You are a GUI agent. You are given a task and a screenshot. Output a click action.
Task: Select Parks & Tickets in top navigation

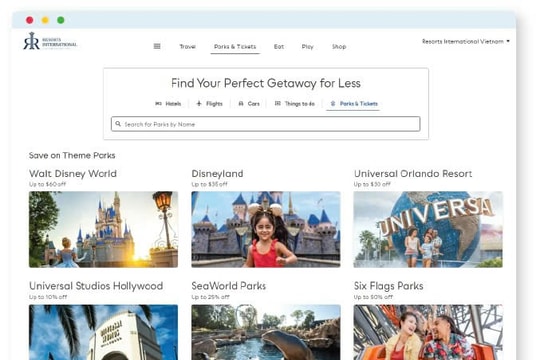coord(235,47)
